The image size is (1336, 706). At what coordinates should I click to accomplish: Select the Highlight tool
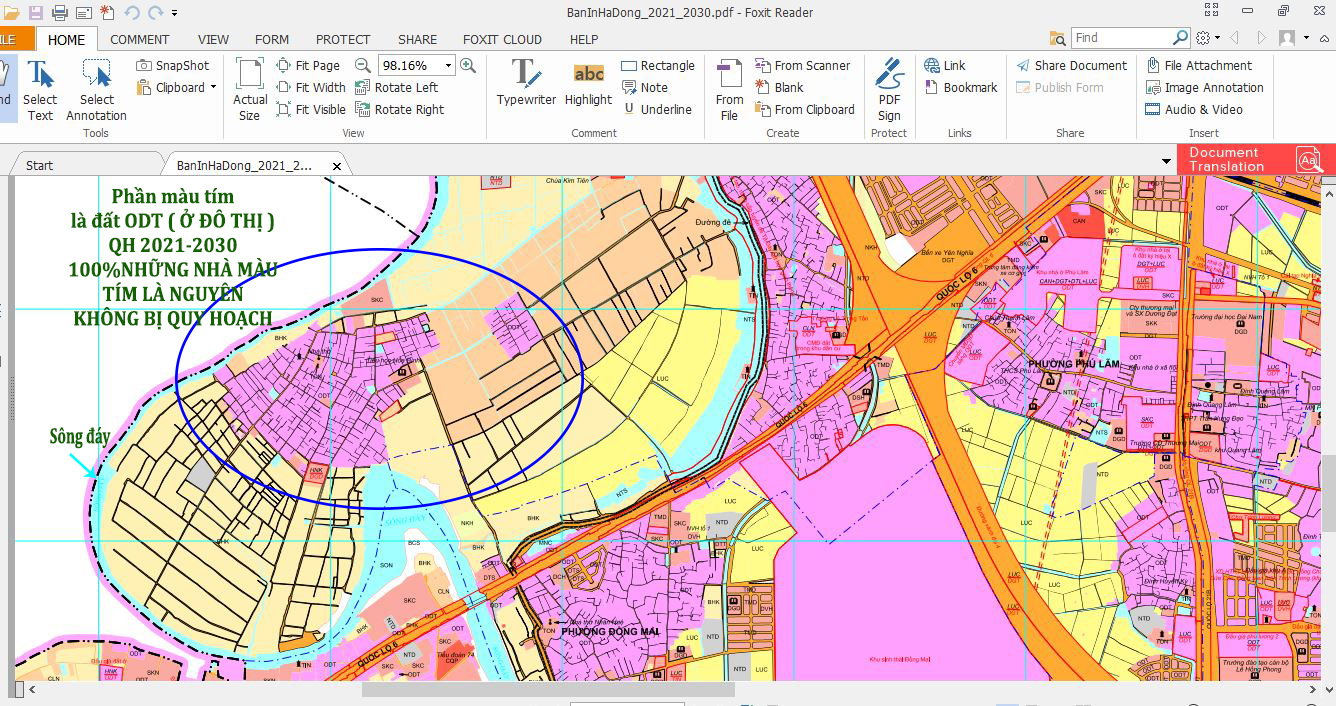588,83
